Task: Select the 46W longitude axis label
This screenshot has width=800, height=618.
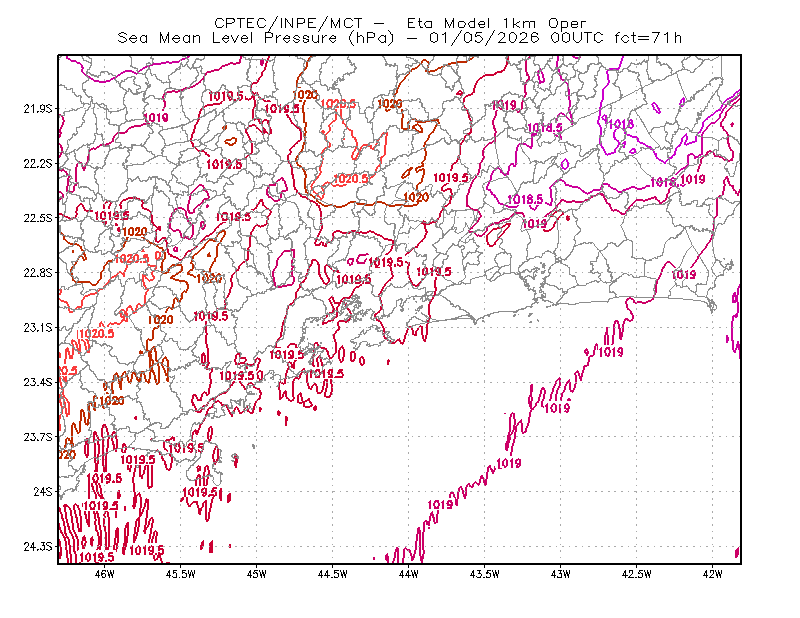Action: (105, 574)
